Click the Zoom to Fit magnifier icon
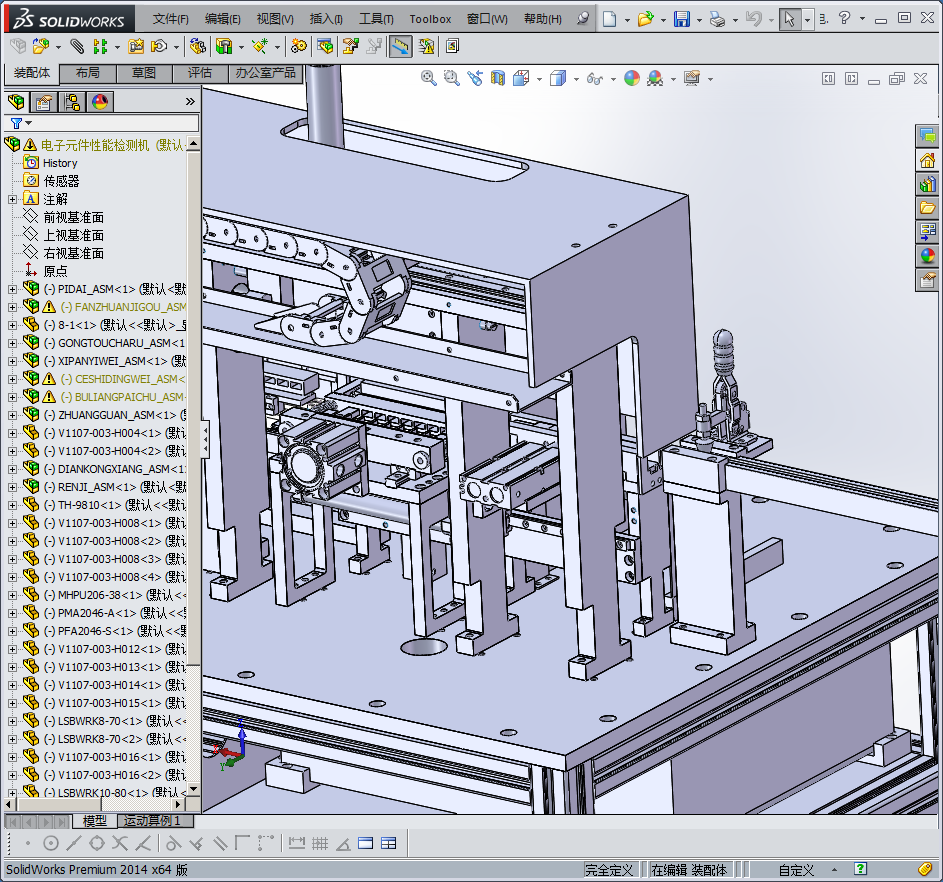Screen dimensions: 943x882 pos(429,78)
